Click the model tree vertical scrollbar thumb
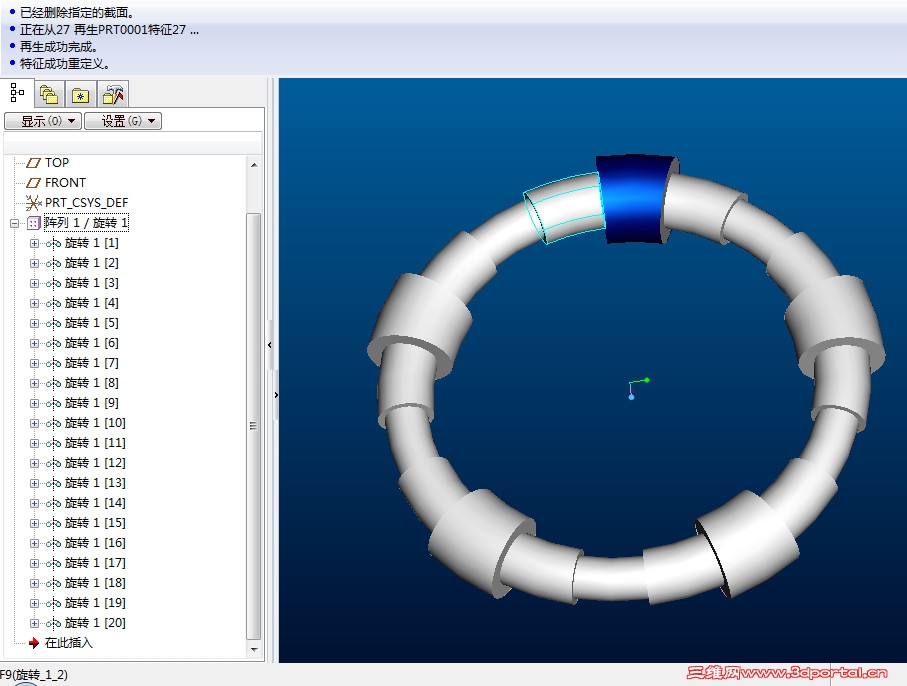Viewport: 907px width, 686px height. (x=253, y=426)
